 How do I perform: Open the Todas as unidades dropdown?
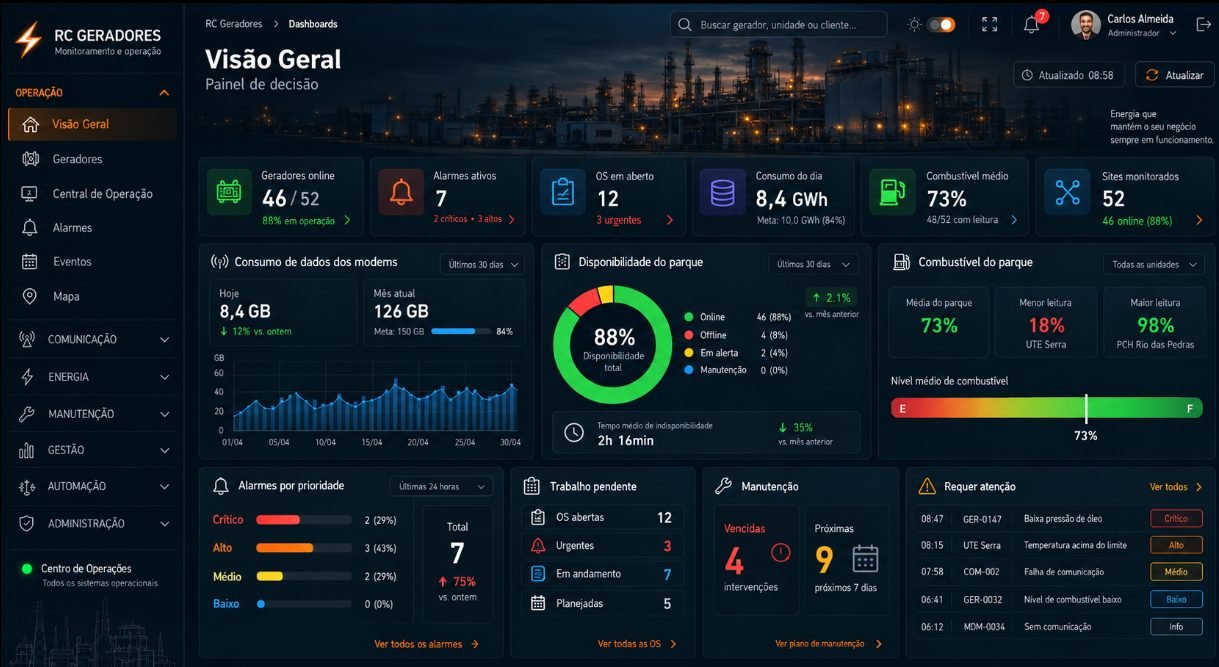click(x=1155, y=264)
